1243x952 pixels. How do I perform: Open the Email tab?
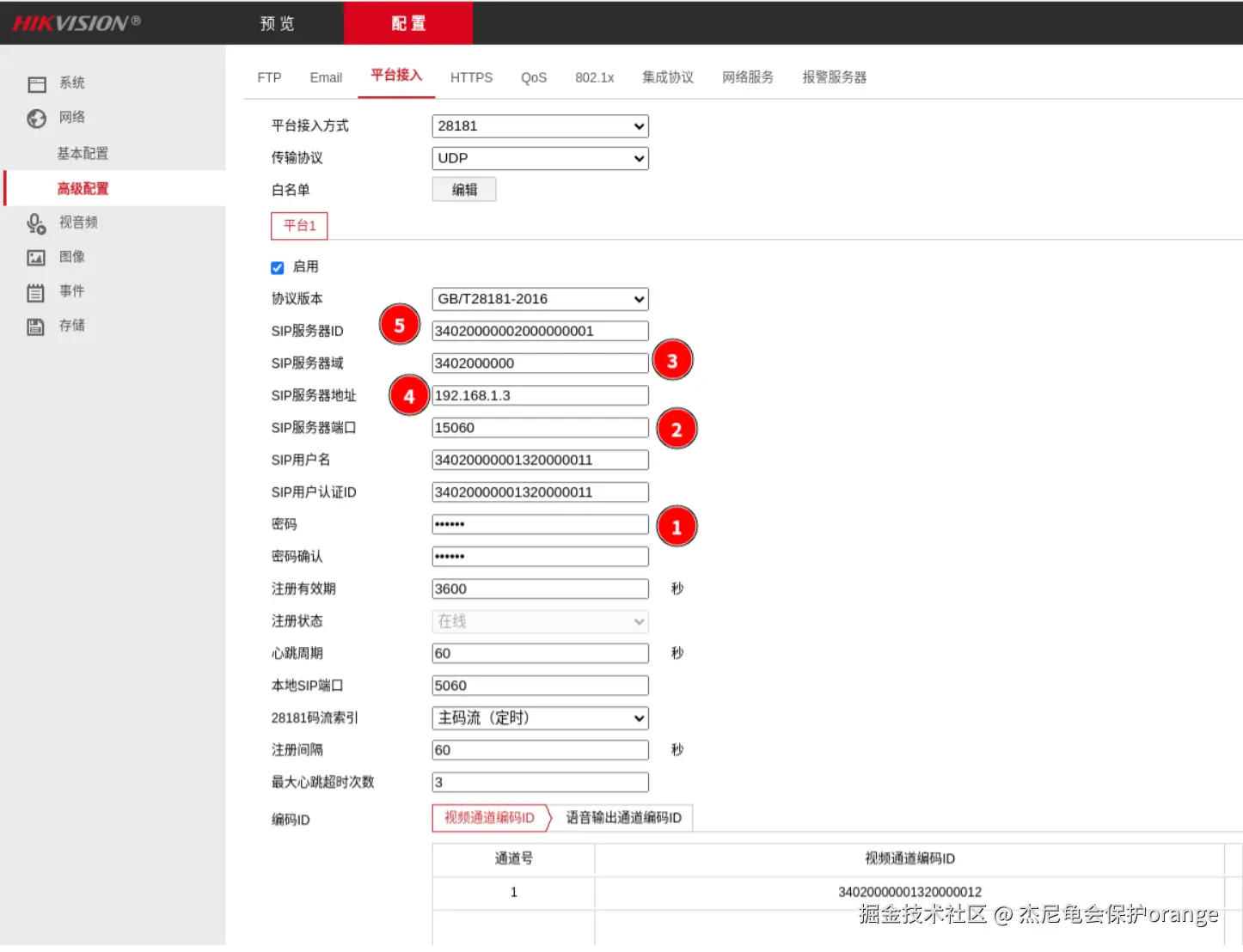[326, 77]
